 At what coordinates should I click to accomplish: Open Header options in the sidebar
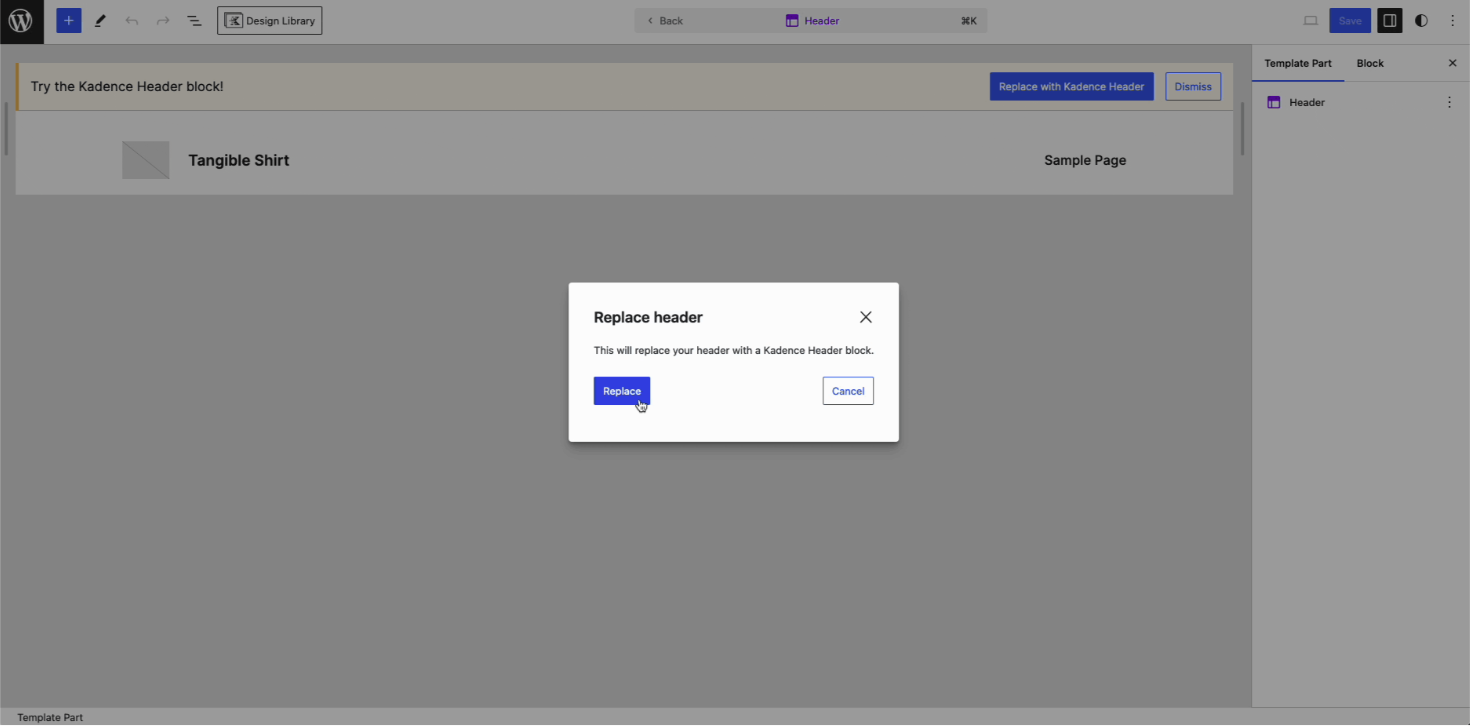pos(1449,102)
